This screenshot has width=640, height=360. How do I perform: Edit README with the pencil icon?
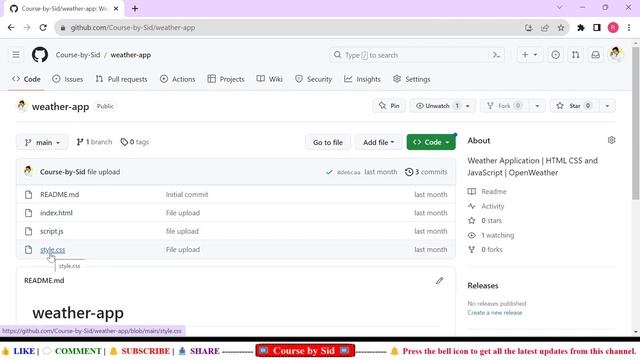[439, 280]
